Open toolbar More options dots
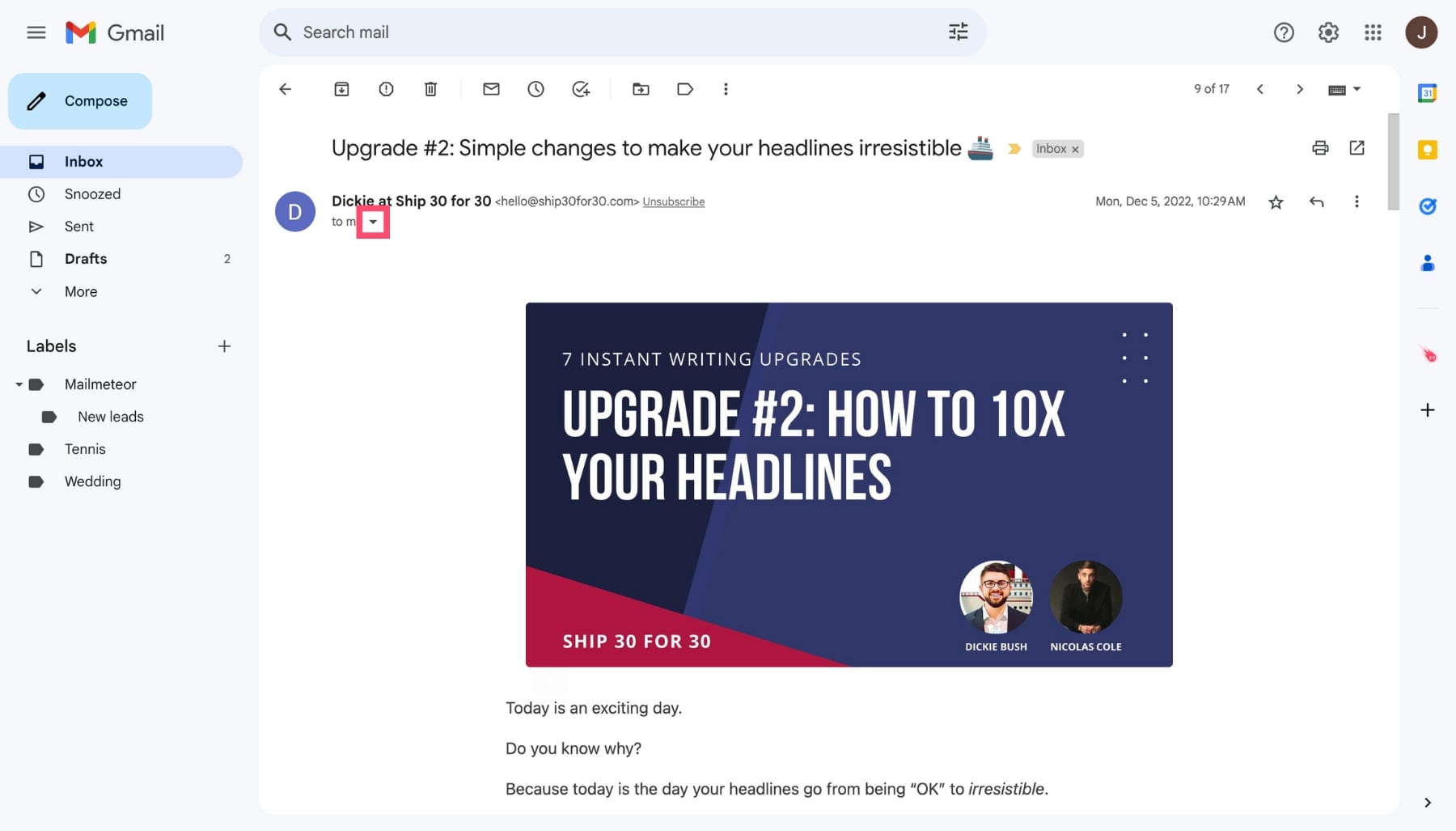 [x=726, y=89]
